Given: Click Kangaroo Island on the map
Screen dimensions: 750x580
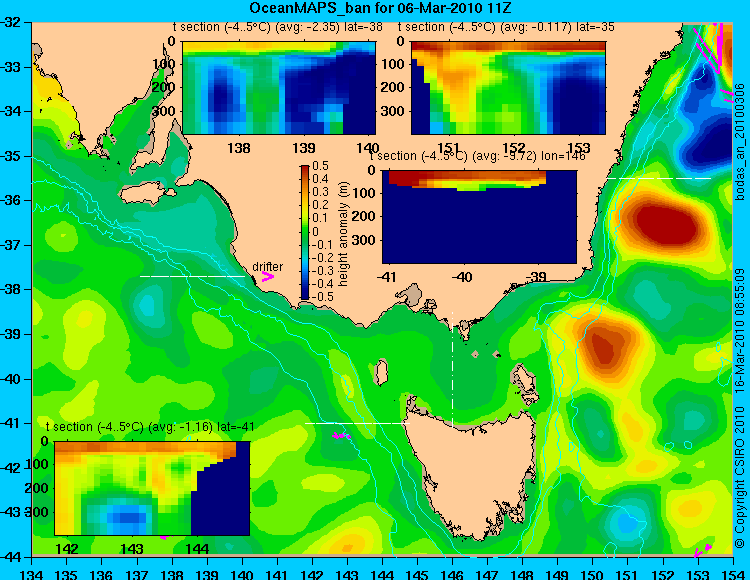Looking at the screenshot, I should [x=146, y=195].
